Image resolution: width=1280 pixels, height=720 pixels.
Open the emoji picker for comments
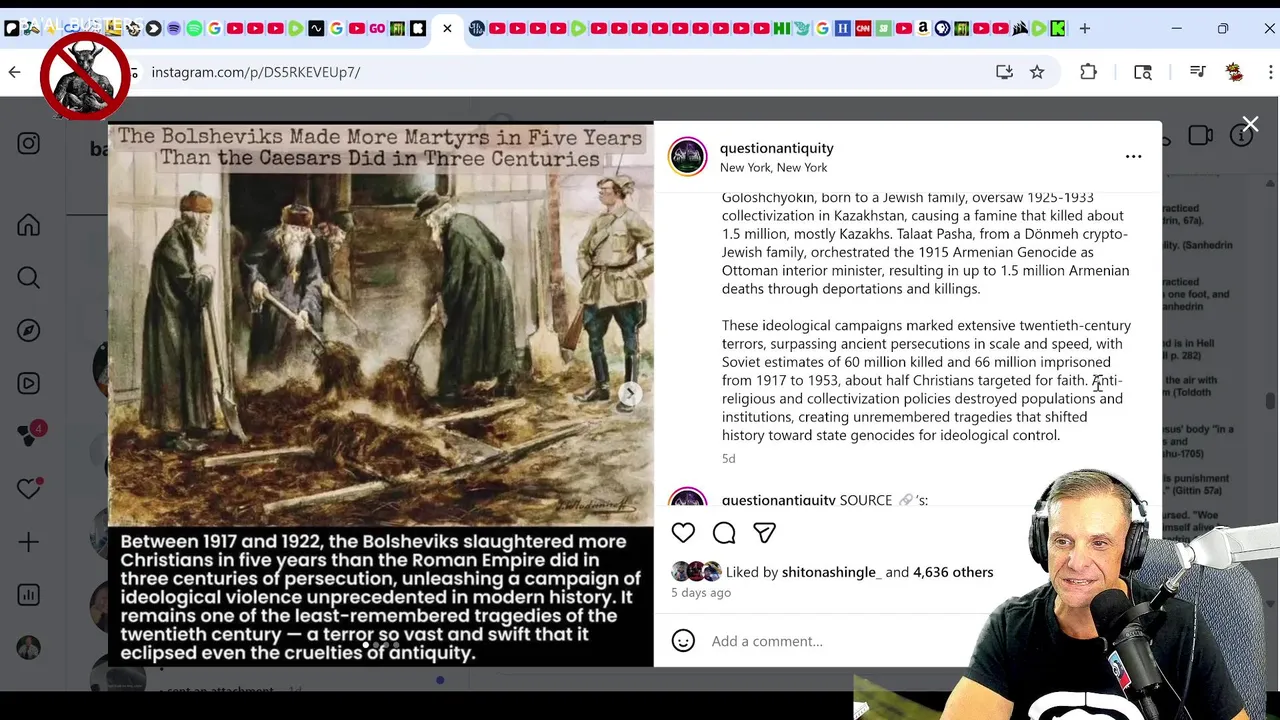click(683, 641)
